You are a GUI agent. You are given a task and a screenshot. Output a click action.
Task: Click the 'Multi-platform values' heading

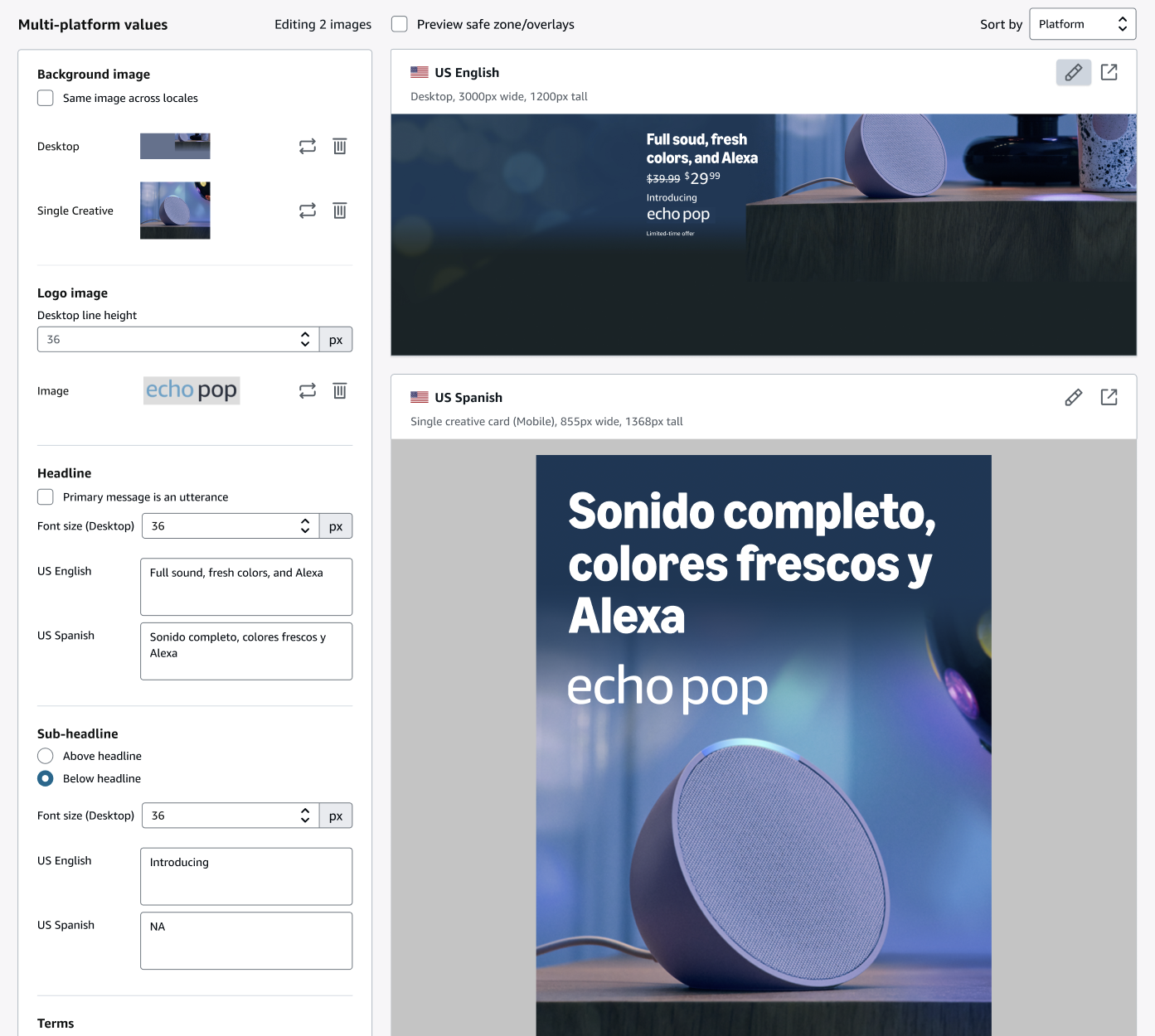pyautogui.click(x=93, y=24)
